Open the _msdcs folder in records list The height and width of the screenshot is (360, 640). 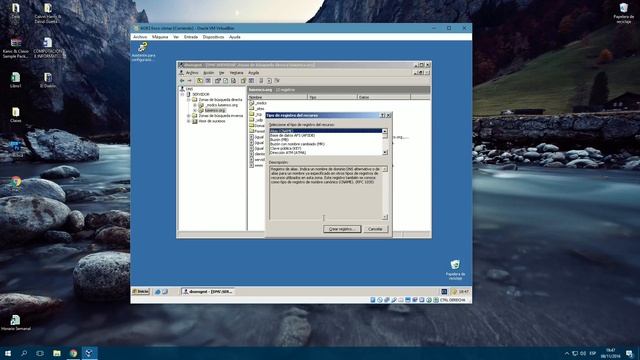click(258, 103)
